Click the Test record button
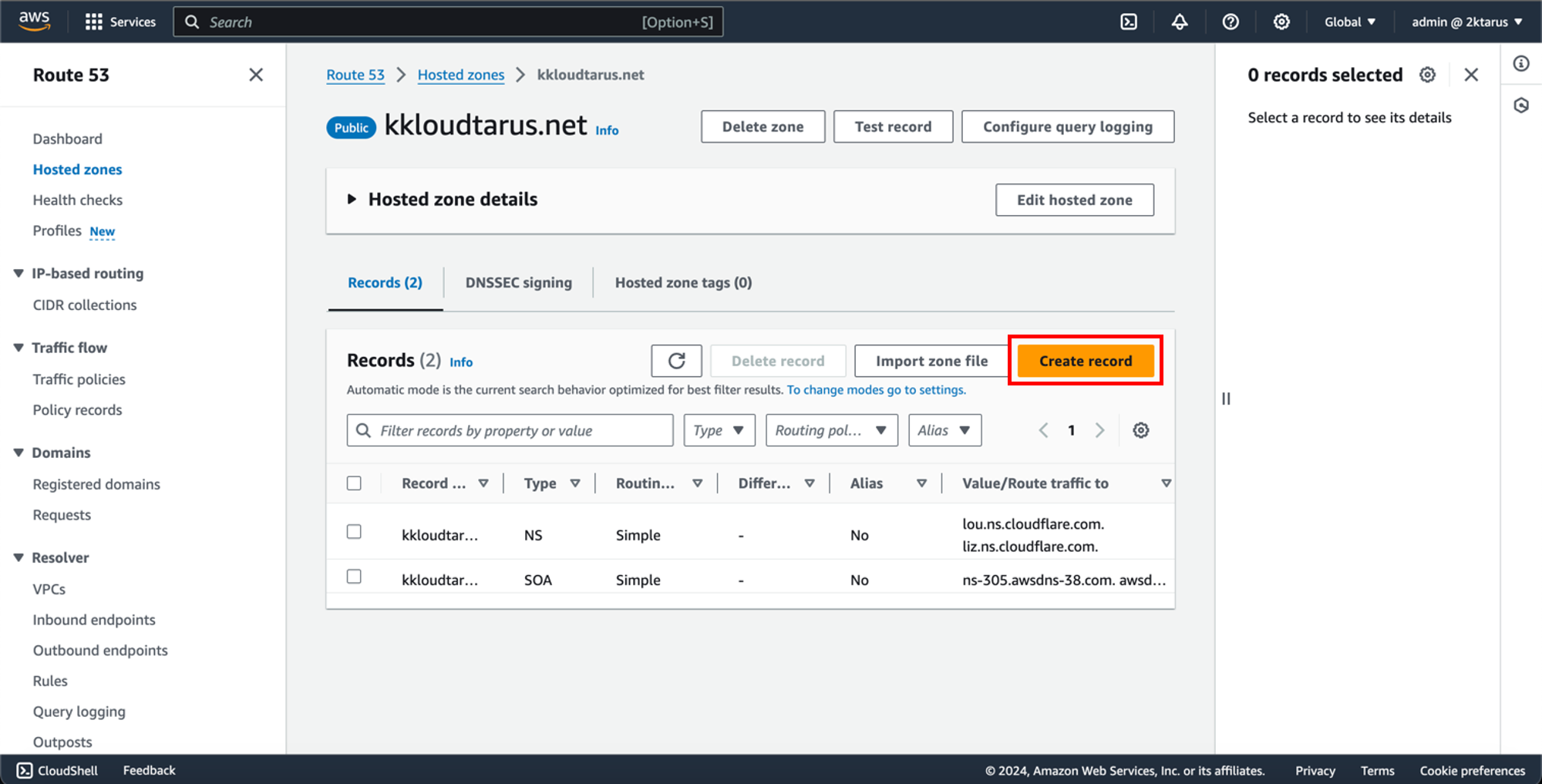Image resolution: width=1542 pixels, height=784 pixels. pos(893,126)
